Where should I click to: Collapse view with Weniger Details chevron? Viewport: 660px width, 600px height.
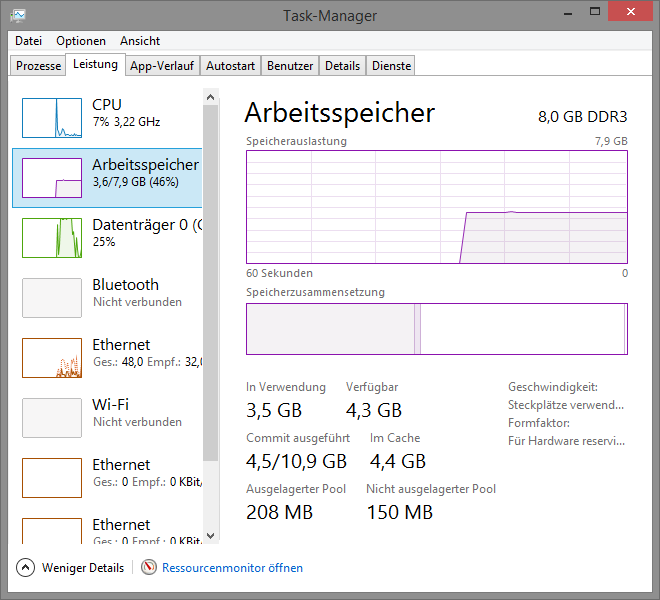point(25,568)
